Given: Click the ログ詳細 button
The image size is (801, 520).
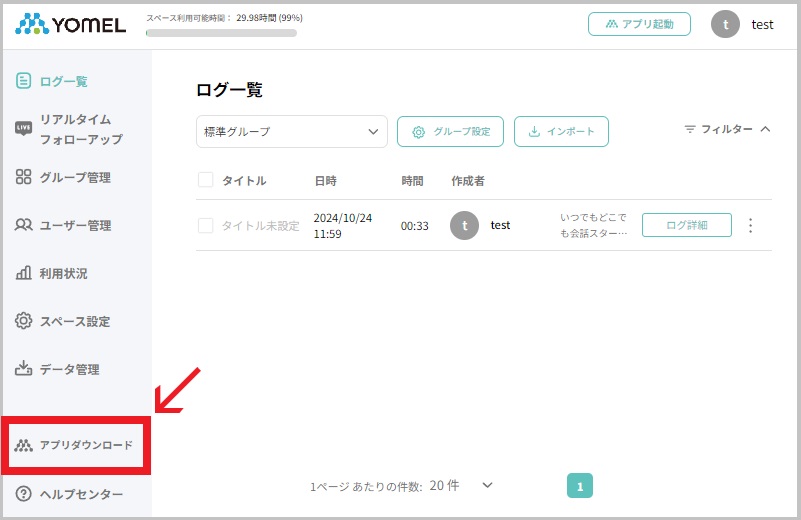Looking at the screenshot, I should (687, 225).
